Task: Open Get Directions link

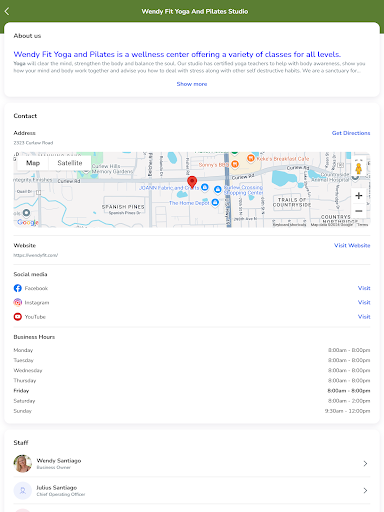Action: pyautogui.click(x=351, y=133)
